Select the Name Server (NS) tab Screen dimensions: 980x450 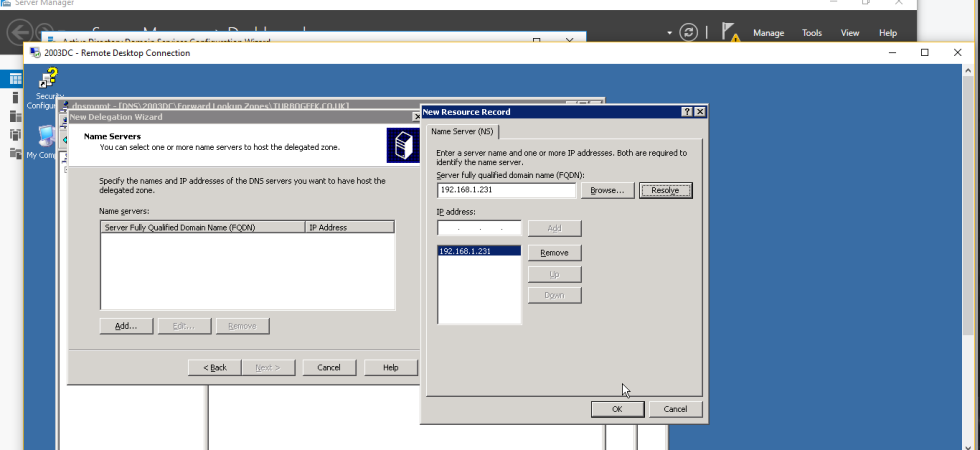[x=462, y=132]
